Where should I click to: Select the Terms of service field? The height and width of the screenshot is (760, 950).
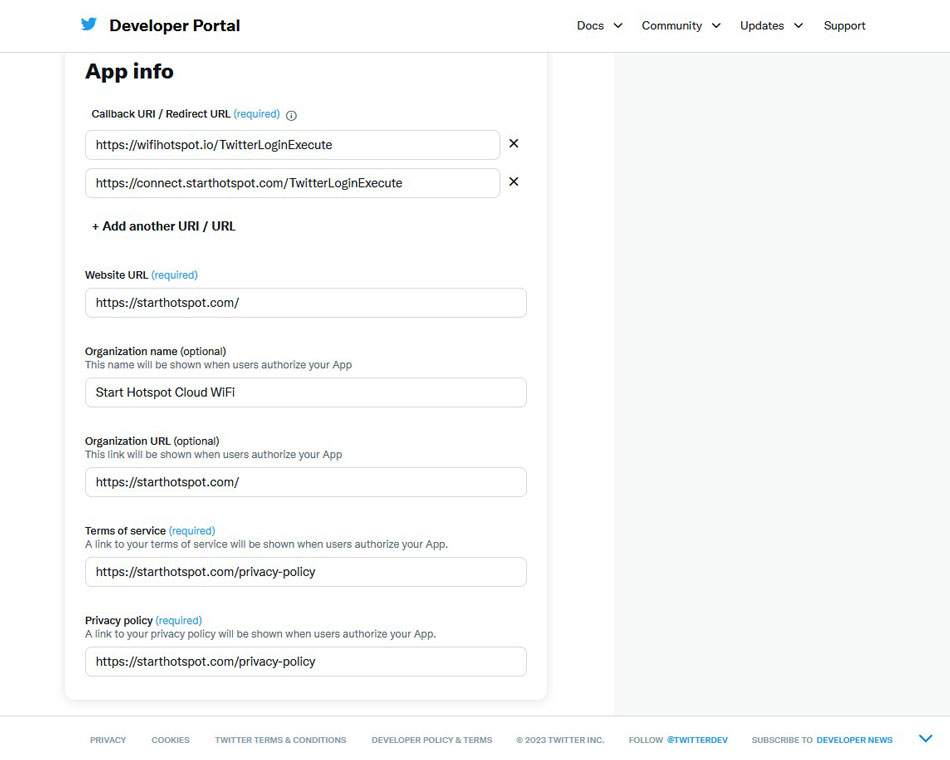coord(305,572)
